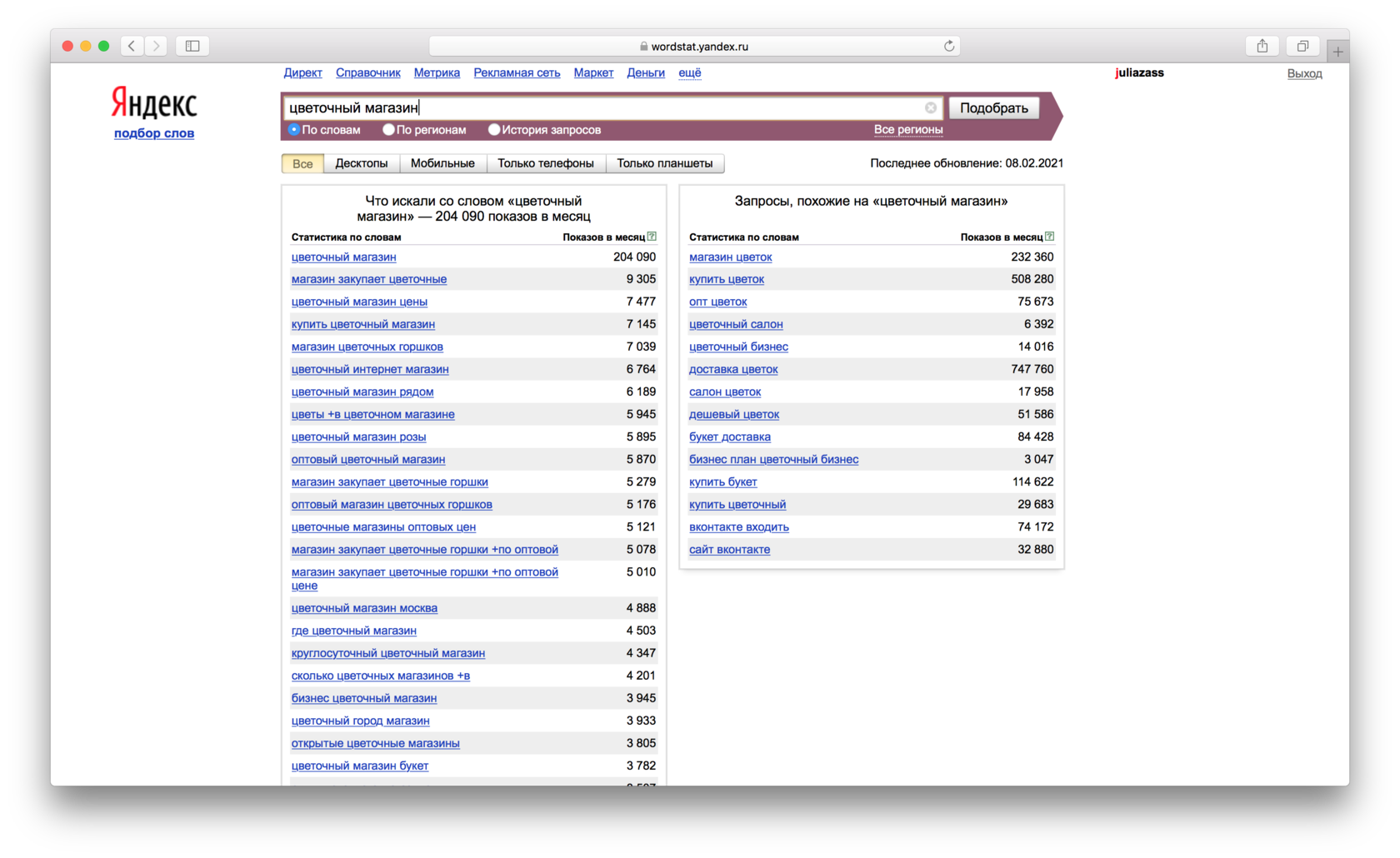The image size is (1400, 858).
Task: Open similar query бизнес план цветочный бизнес
Action: pos(774,459)
